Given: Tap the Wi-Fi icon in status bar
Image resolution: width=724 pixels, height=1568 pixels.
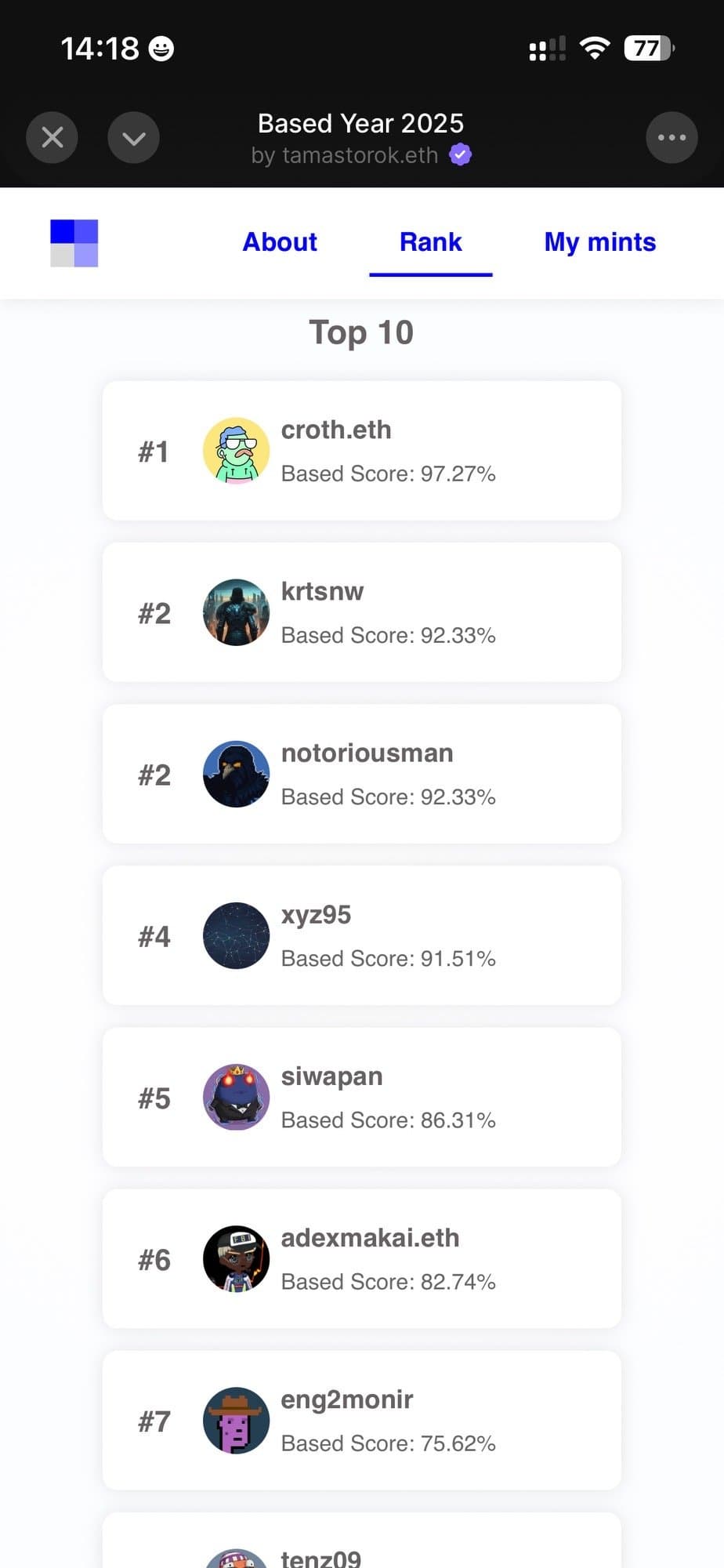Looking at the screenshot, I should click(x=595, y=49).
